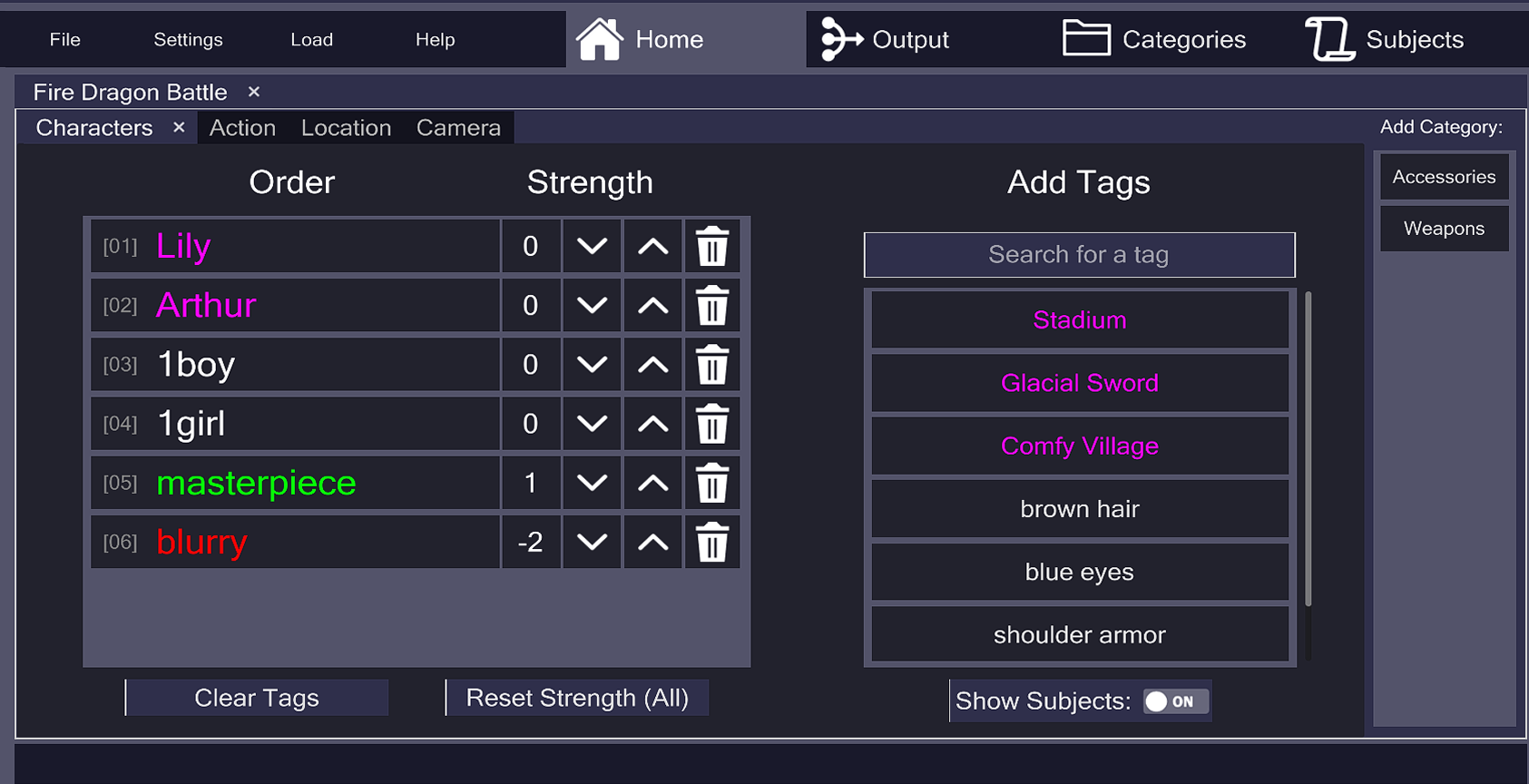Open the File menu
Viewport: 1529px width, 784px height.
point(64,40)
